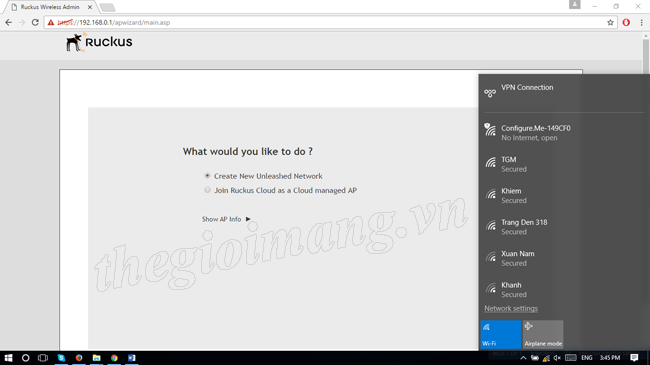Viewport: 650px width, 365px height.
Task: Click the Wi-Fi signal icon beside Trang Den 318
Action: (x=491, y=225)
